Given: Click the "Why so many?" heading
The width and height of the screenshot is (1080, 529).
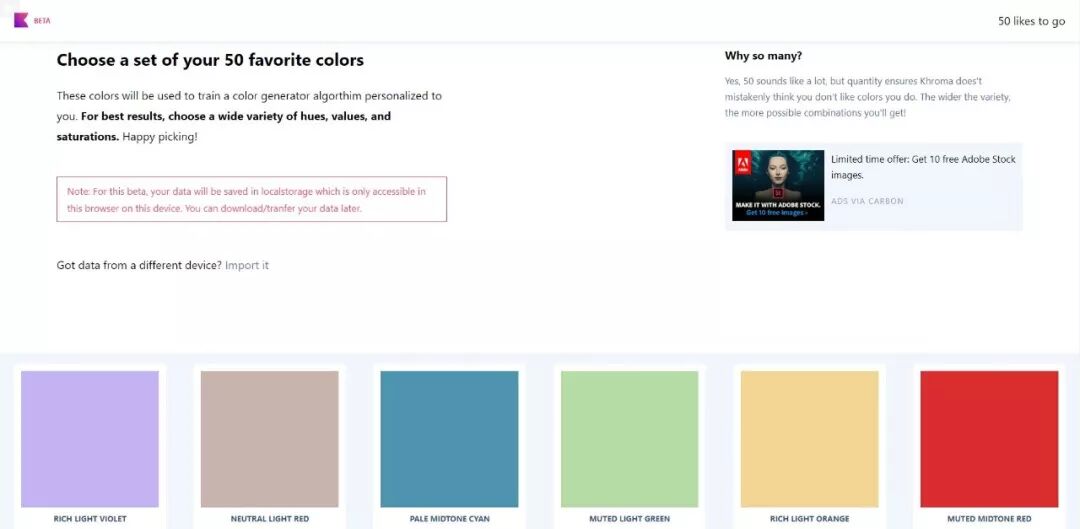Looking at the screenshot, I should pyautogui.click(x=763, y=56).
